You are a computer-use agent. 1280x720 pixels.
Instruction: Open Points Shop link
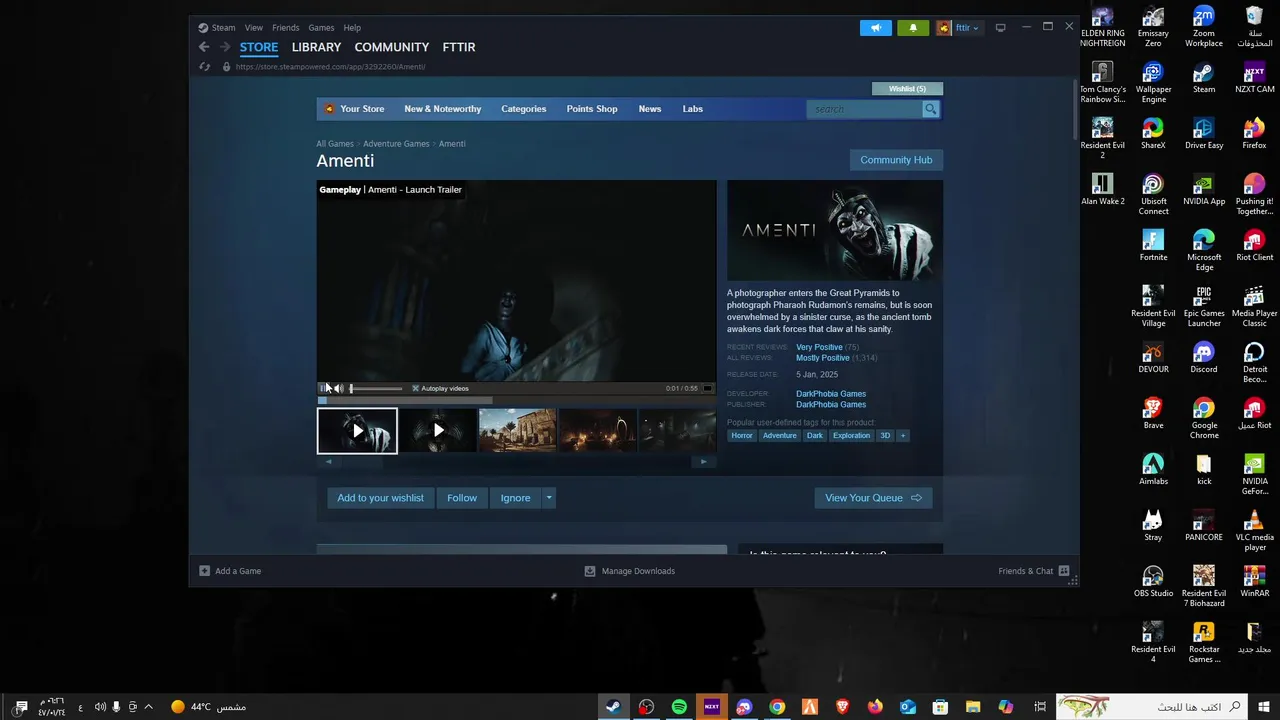click(x=592, y=109)
